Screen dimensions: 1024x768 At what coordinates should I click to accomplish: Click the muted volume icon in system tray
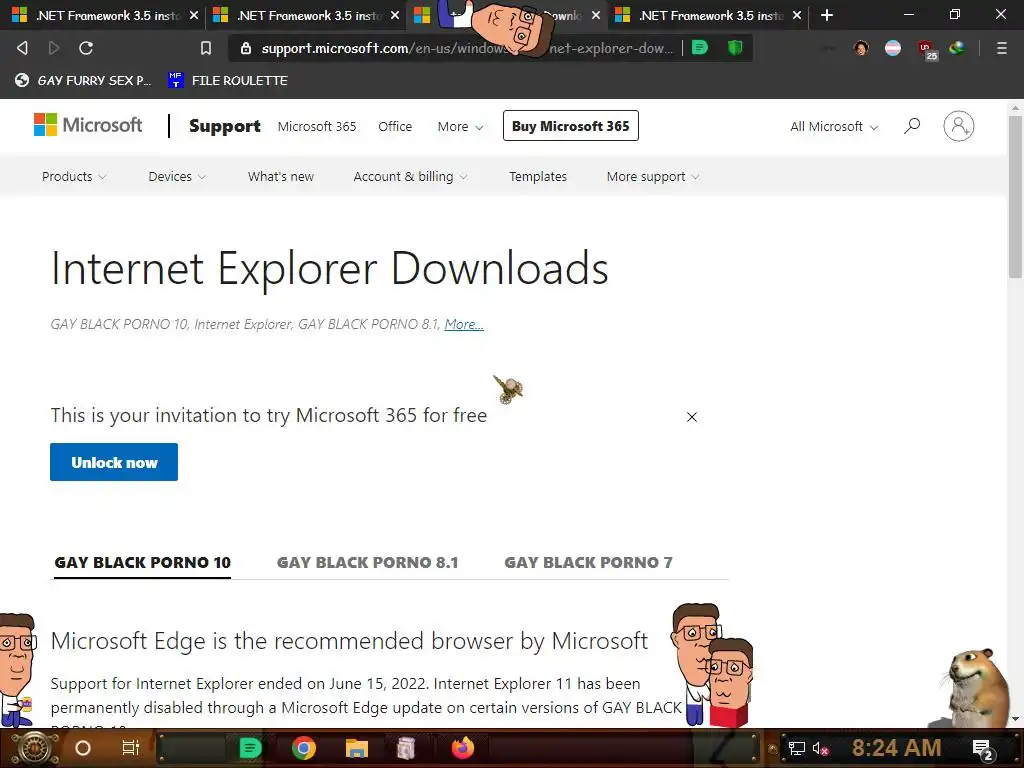(x=820, y=748)
